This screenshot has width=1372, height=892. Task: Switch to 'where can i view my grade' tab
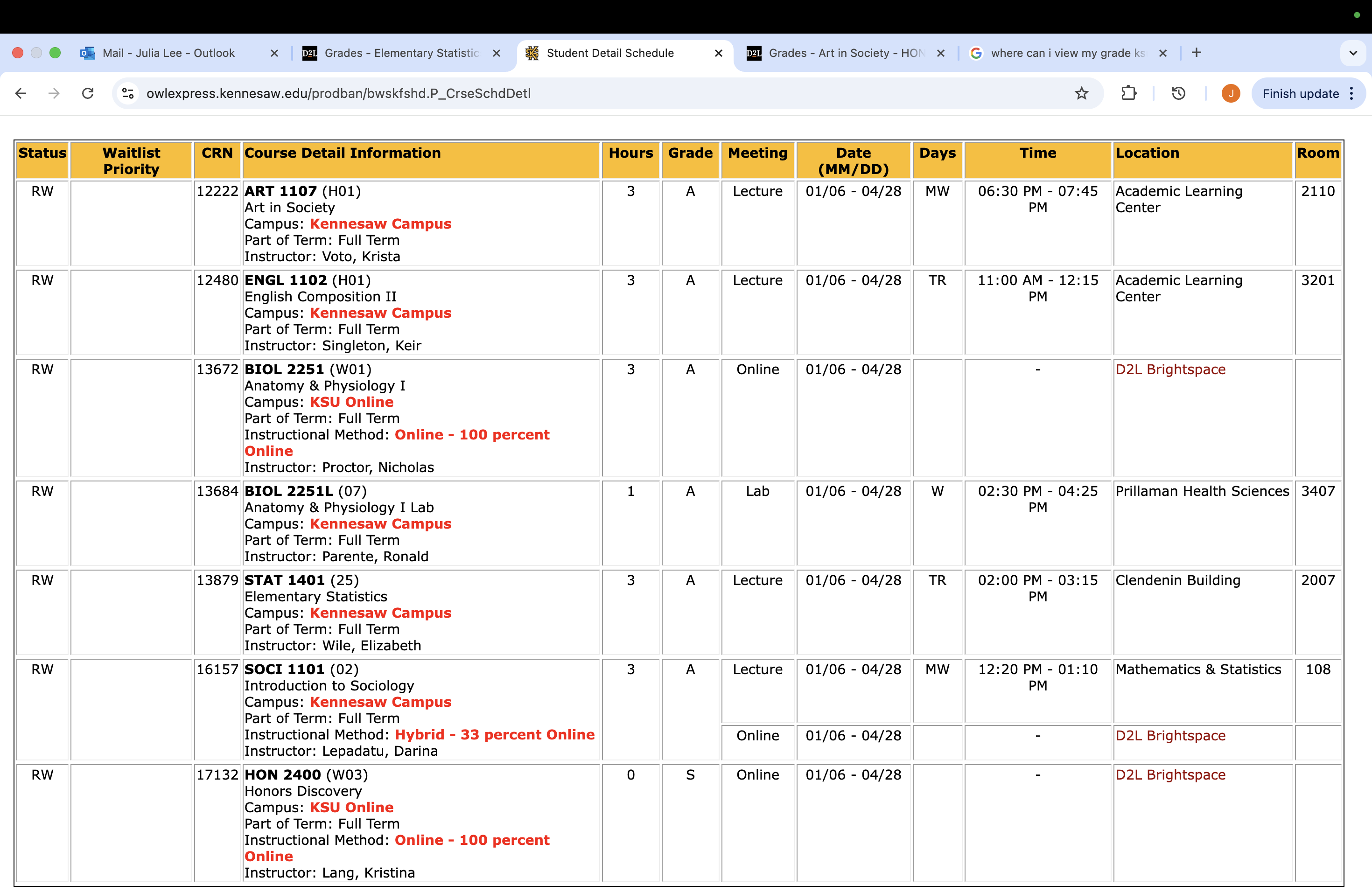coord(1068,53)
